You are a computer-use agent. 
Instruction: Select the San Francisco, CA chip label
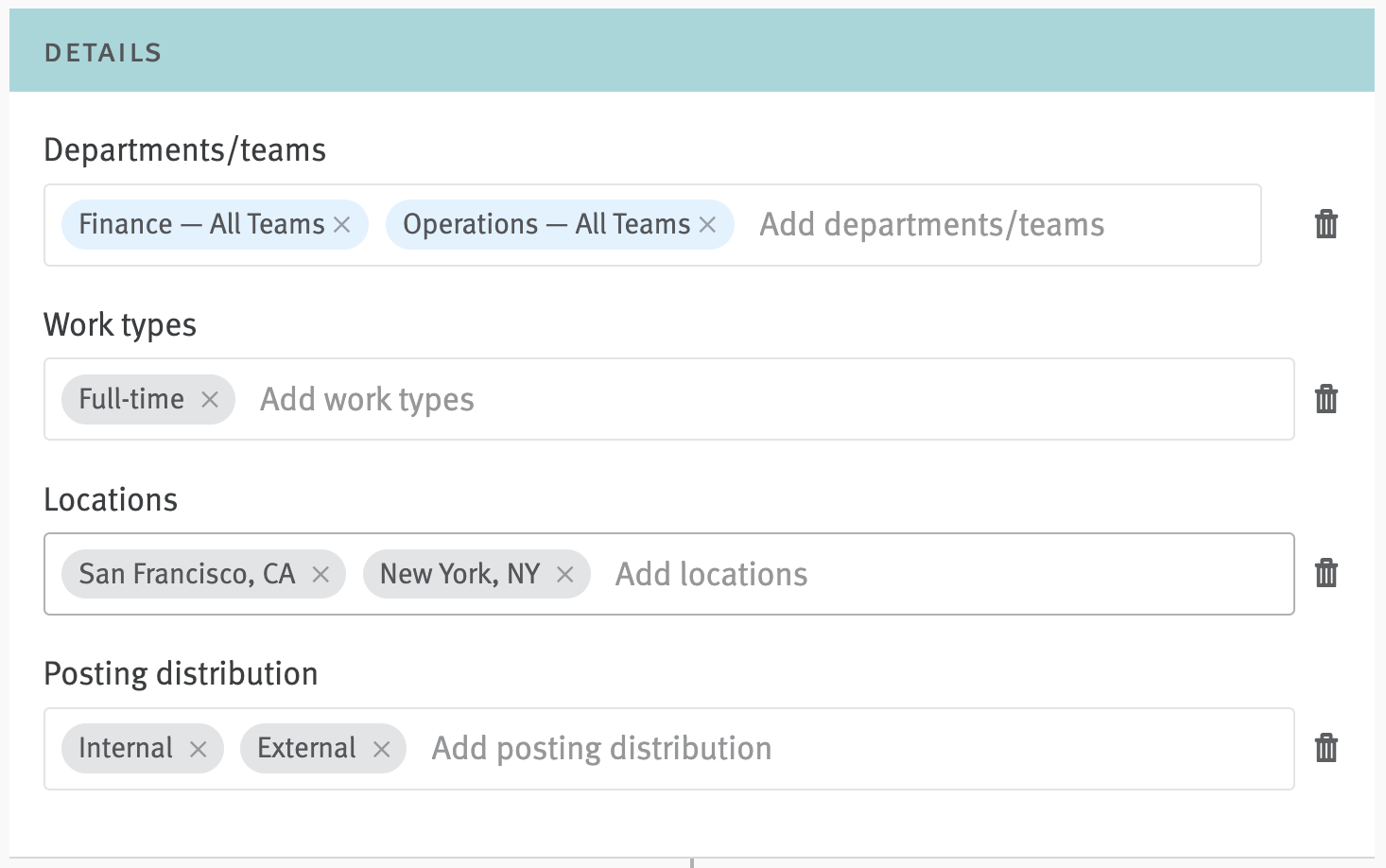(x=186, y=575)
